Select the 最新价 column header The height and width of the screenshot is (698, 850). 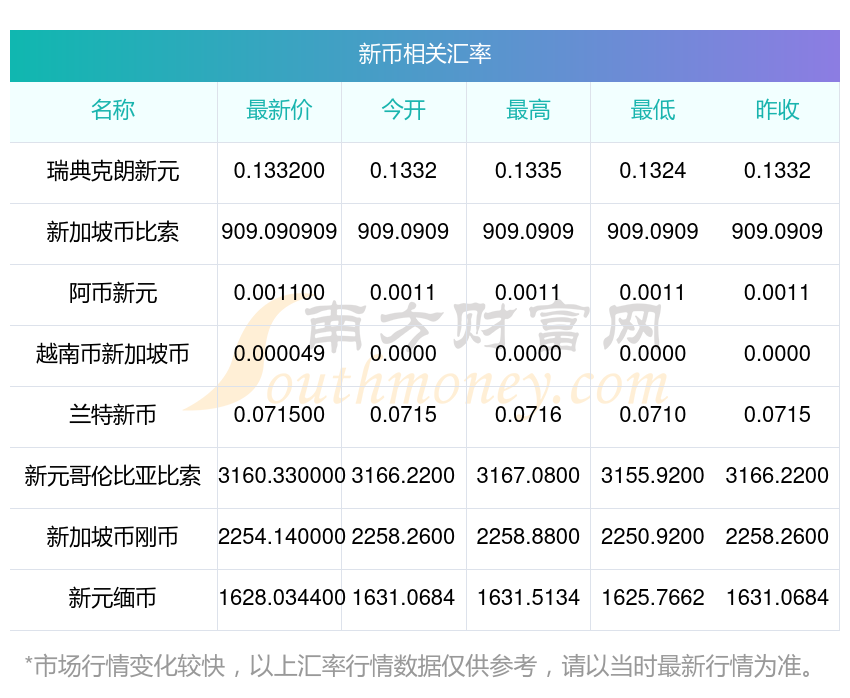pos(279,110)
